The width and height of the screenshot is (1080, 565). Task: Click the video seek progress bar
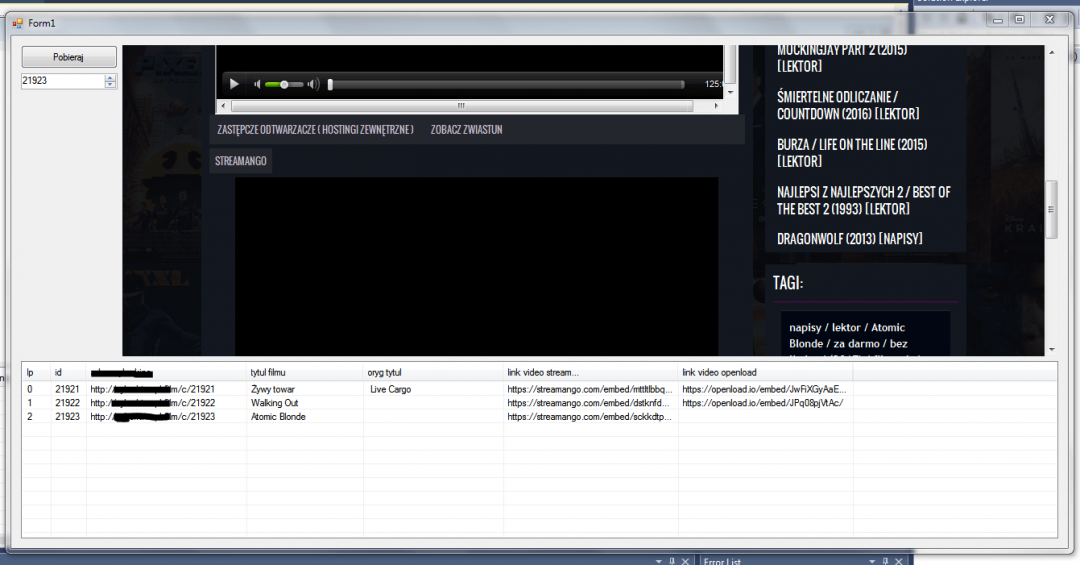tap(510, 85)
